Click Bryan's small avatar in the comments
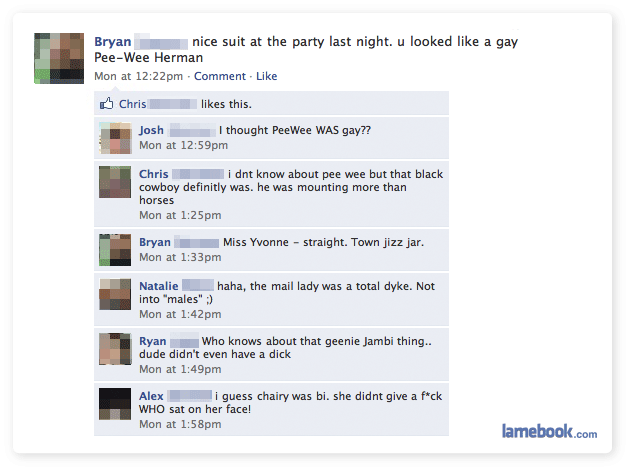The image size is (630, 471). [115, 250]
